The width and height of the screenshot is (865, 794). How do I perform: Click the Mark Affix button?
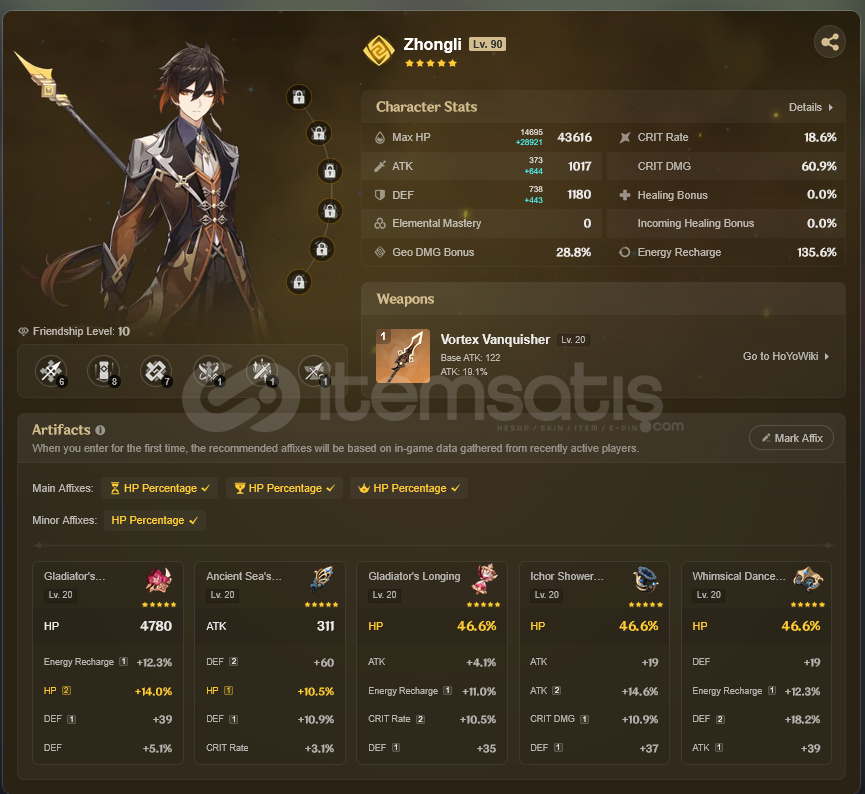(x=791, y=438)
